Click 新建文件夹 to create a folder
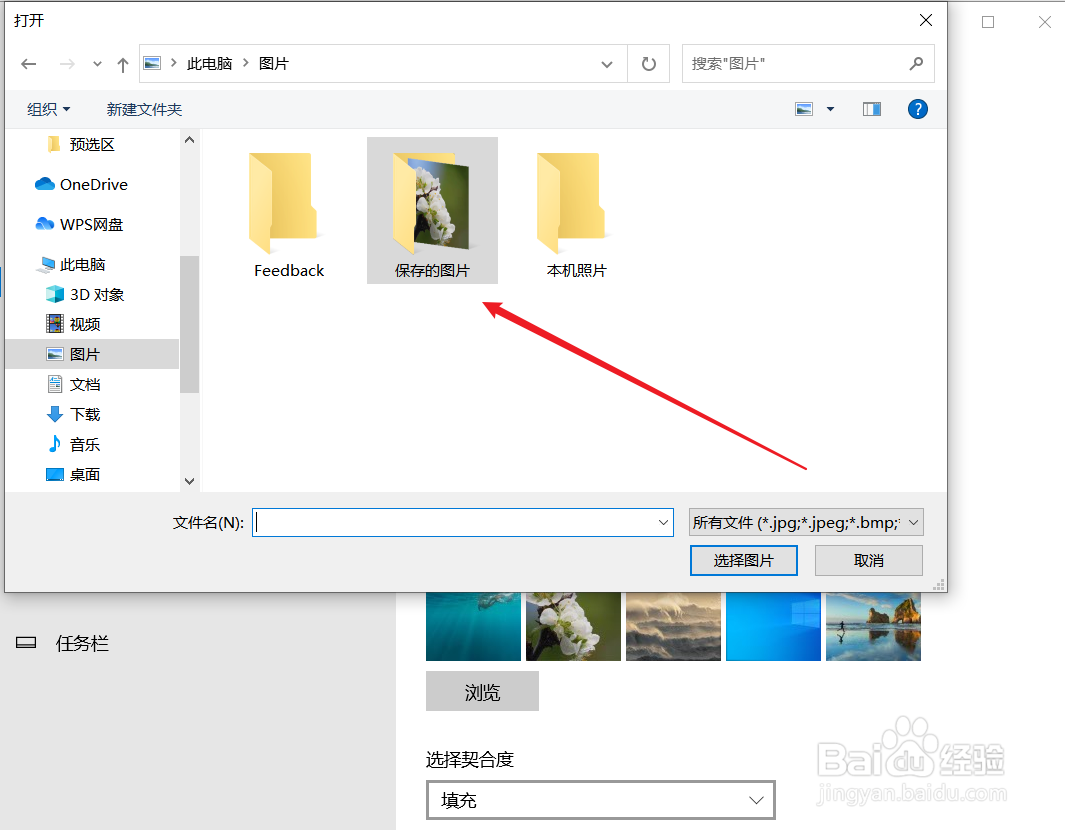This screenshot has width=1065, height=830. pos(144,109)
